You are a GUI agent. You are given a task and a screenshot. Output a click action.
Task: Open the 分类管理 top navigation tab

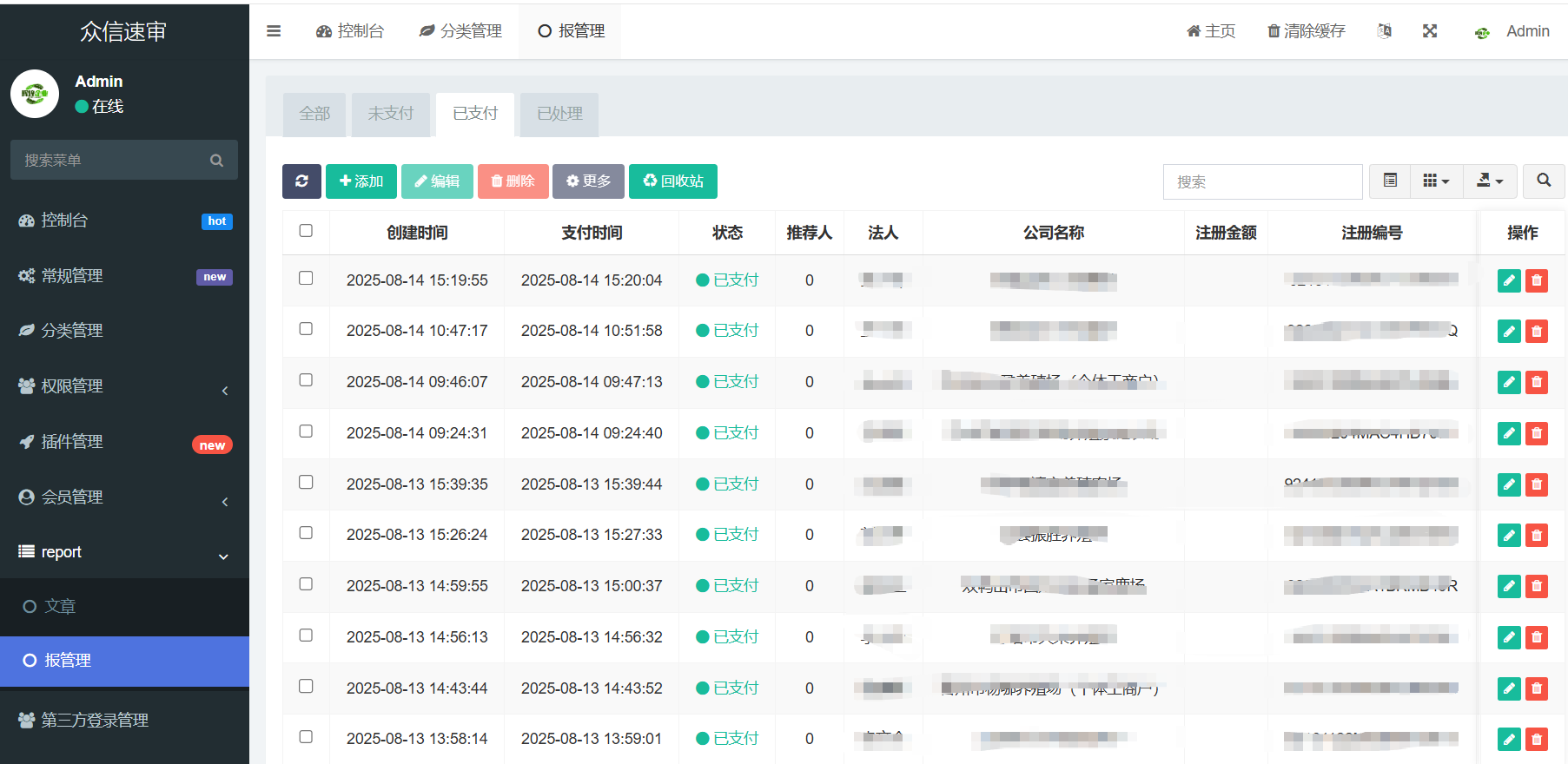point(460,31)
